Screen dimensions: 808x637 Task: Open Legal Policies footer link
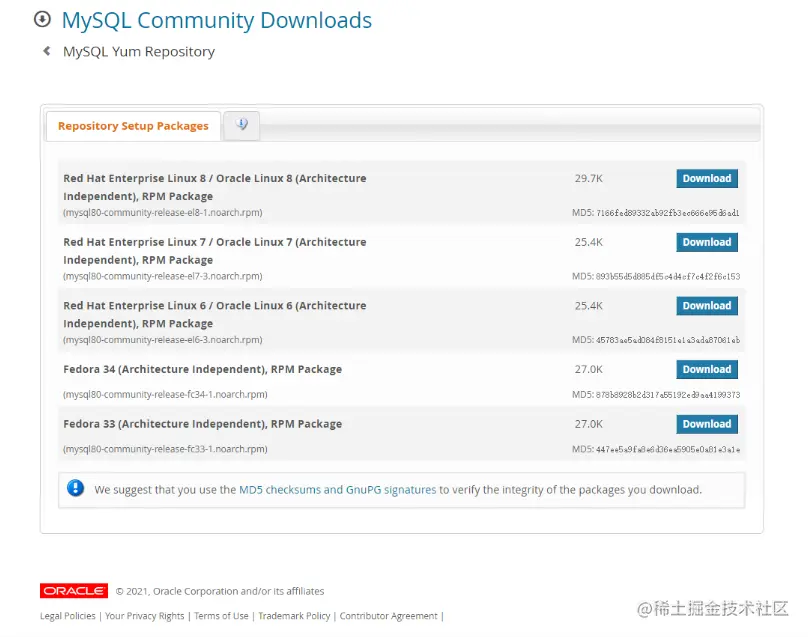coord(68,616)
